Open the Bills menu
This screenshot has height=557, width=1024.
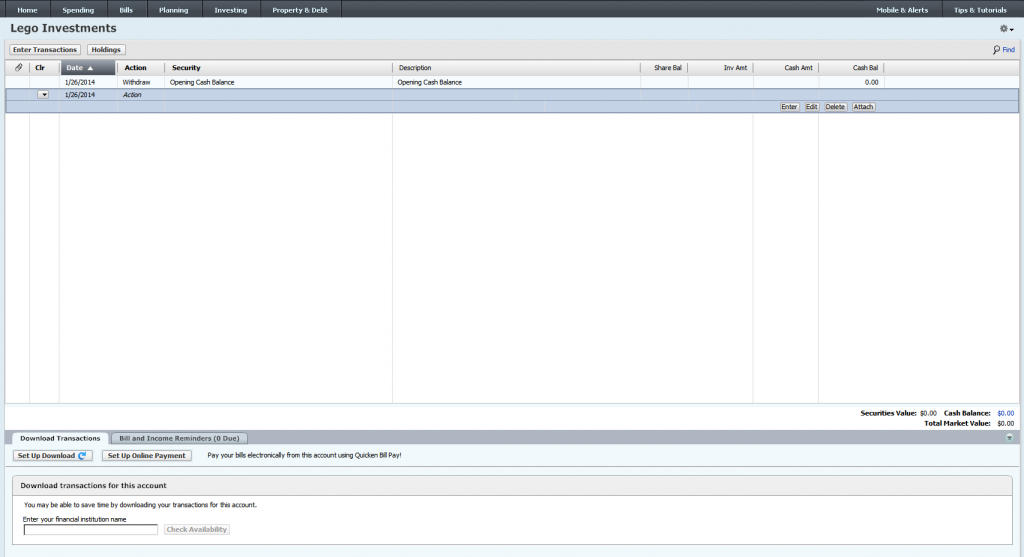click(x=126, y=10)
